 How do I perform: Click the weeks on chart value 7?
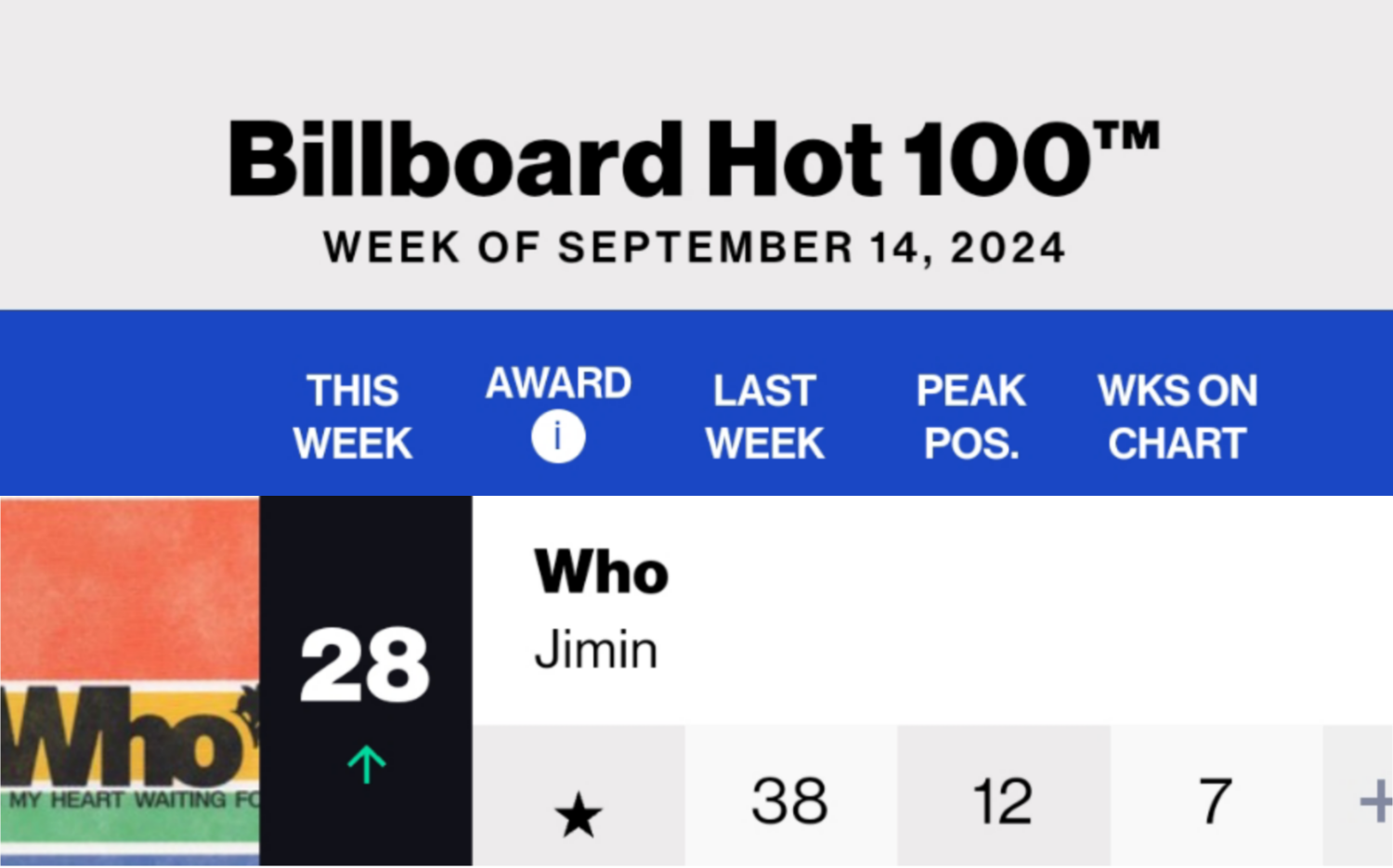(1215, 800)
